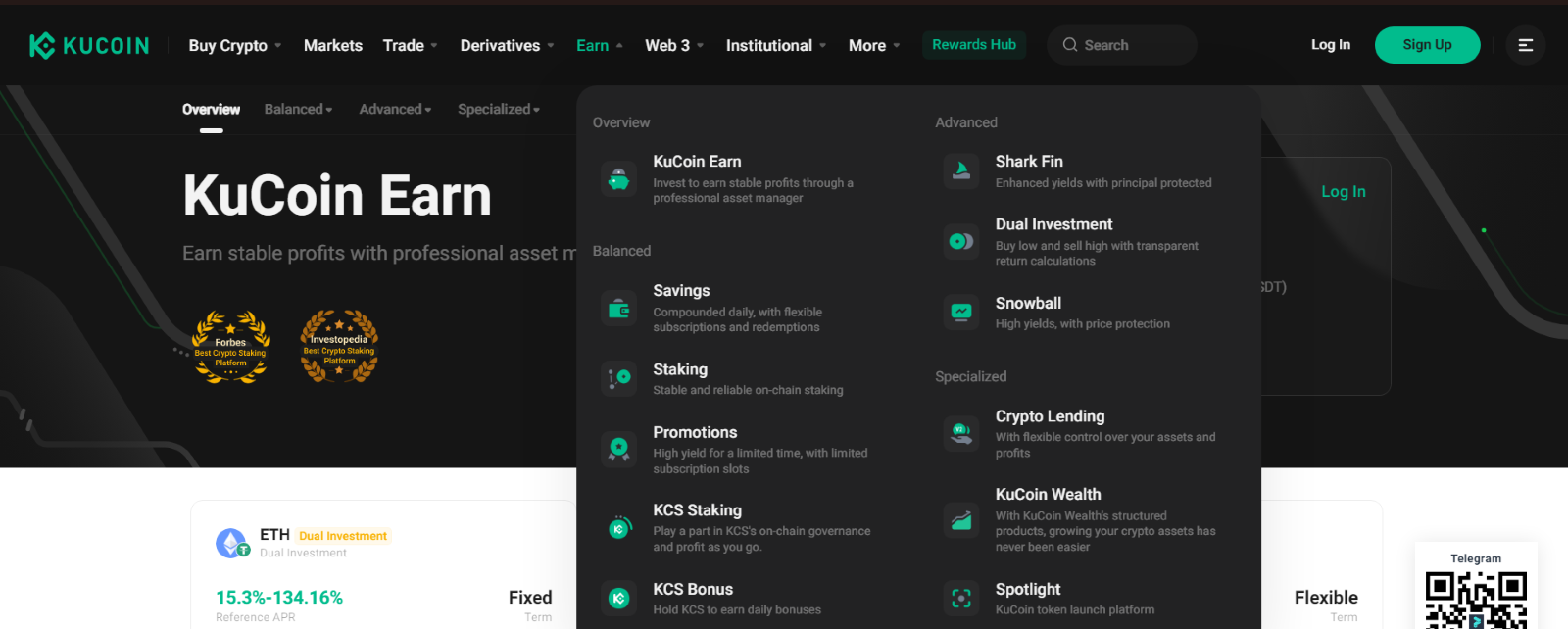
Task: Click the Savings wallet icon
Action: [x=618, y=309]
